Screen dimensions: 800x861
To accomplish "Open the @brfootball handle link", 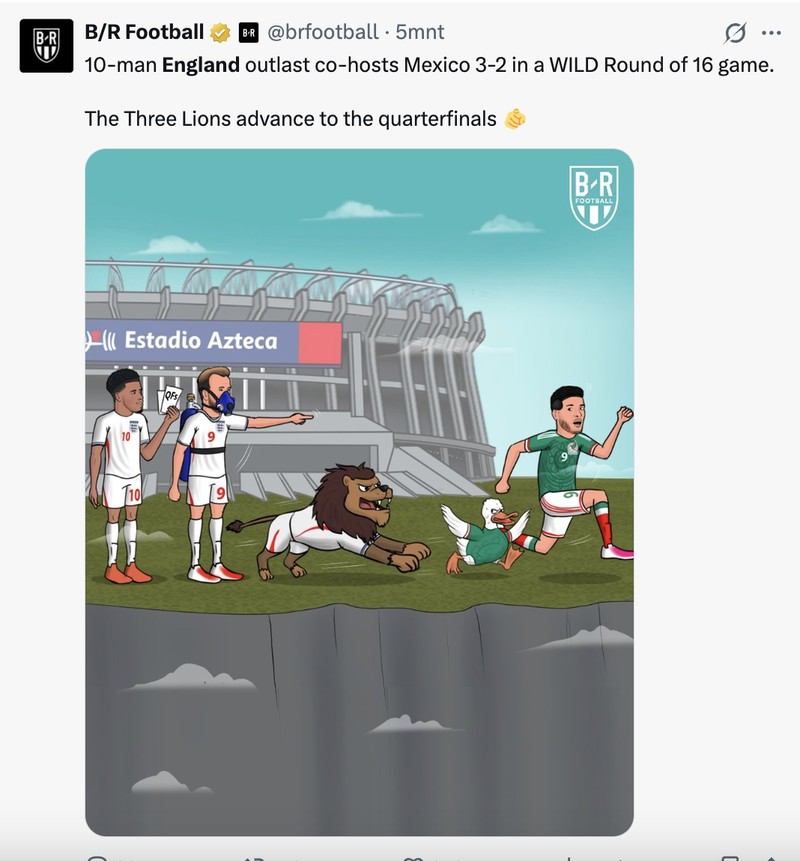I will click(323, 32).
